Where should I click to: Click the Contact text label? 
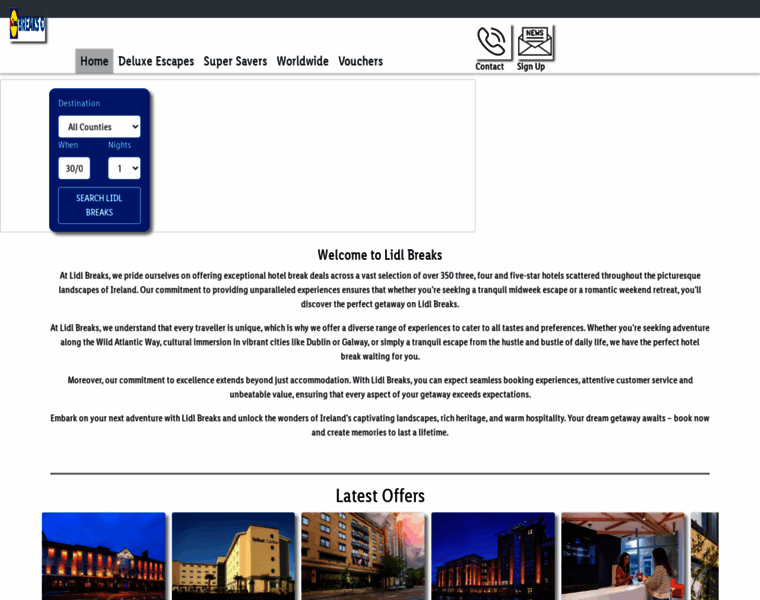[x=490, y=67]
